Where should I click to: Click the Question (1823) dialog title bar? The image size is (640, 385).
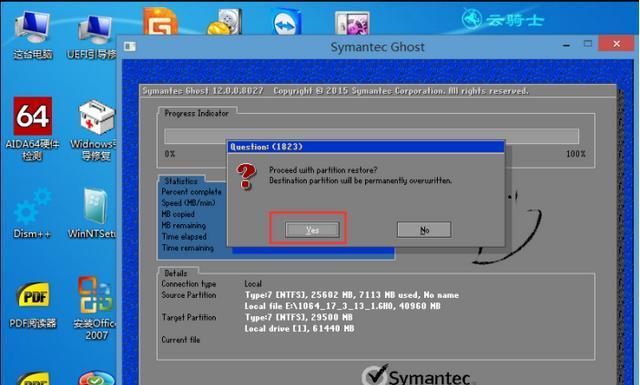pos(366,147)
